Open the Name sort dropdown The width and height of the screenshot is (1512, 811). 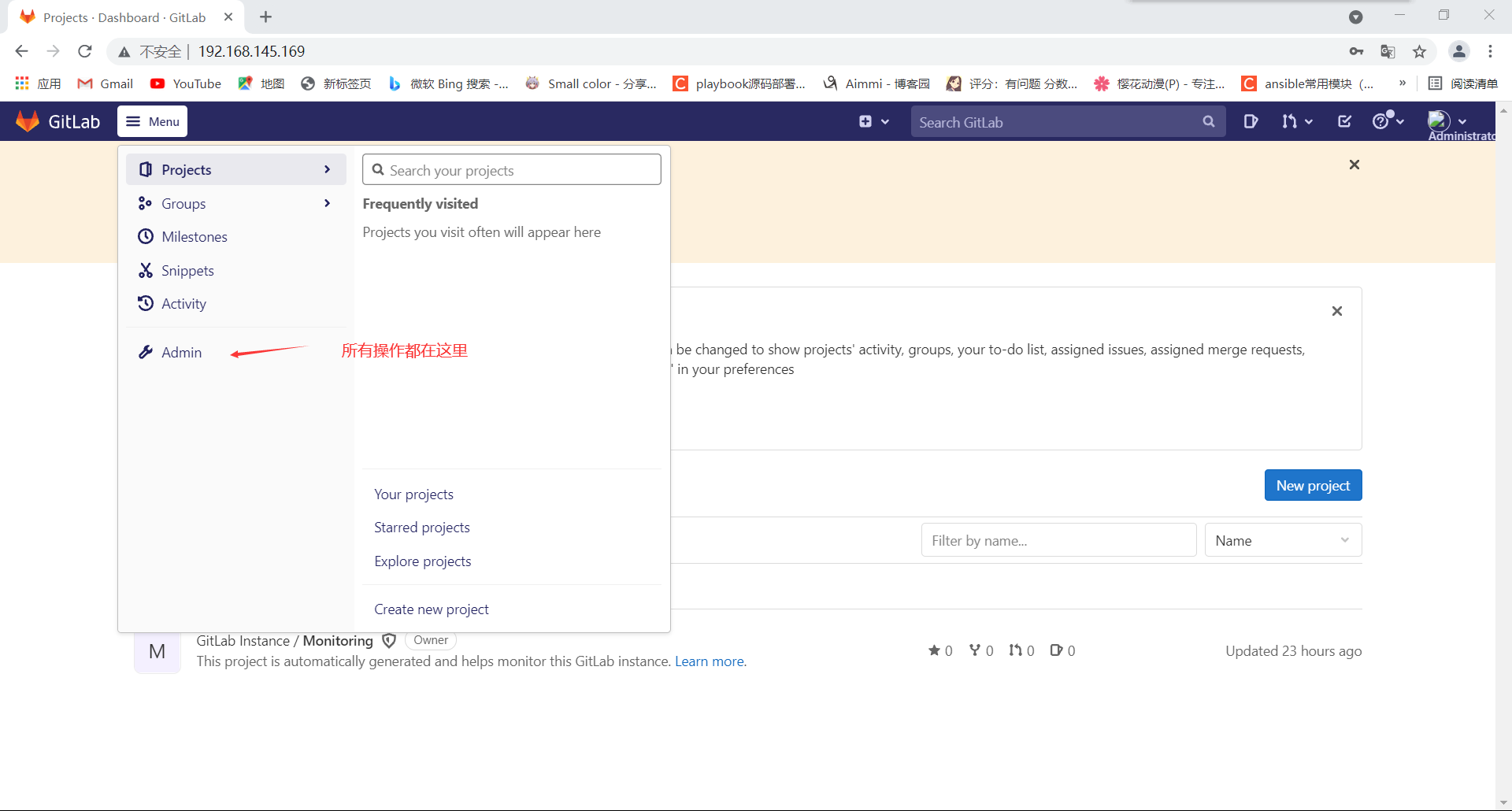click(x=1283, y=540)
